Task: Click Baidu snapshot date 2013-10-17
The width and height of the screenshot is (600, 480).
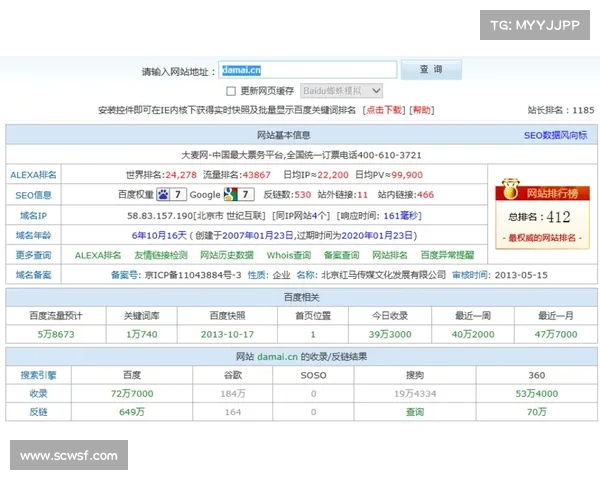Action: pyautogui.click(x=227, y=334)
